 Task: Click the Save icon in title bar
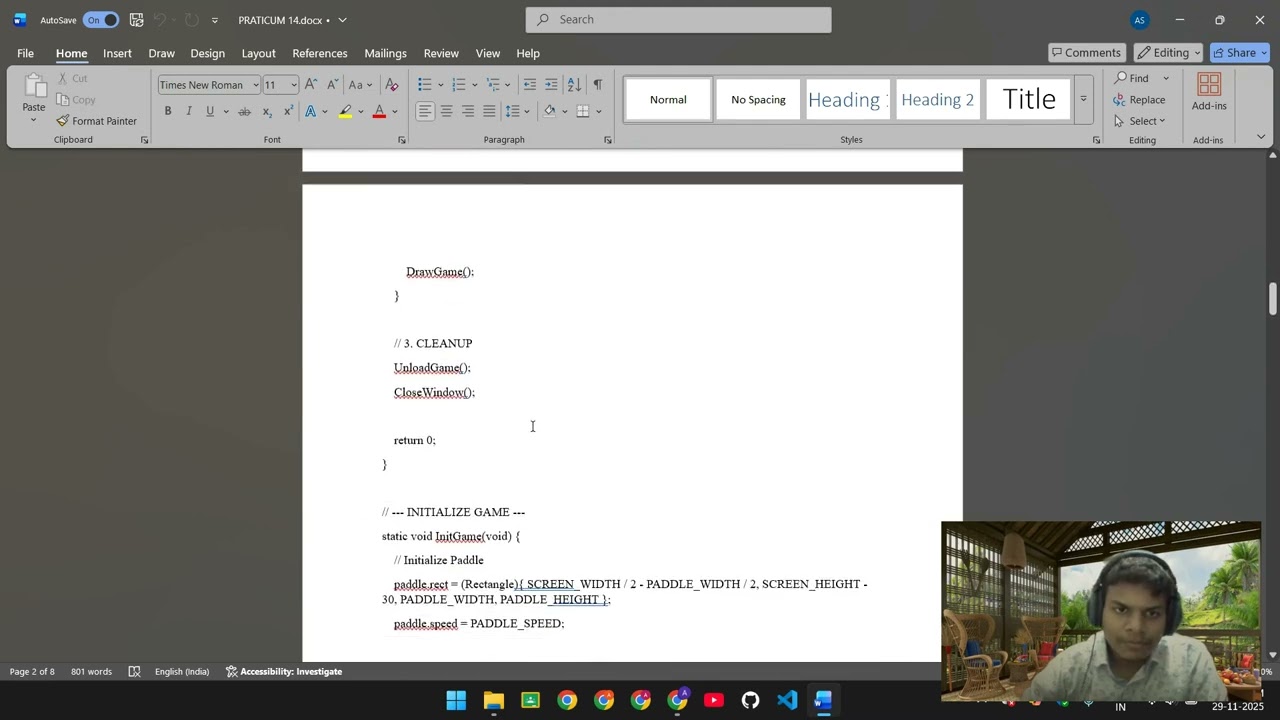point(136,20)
